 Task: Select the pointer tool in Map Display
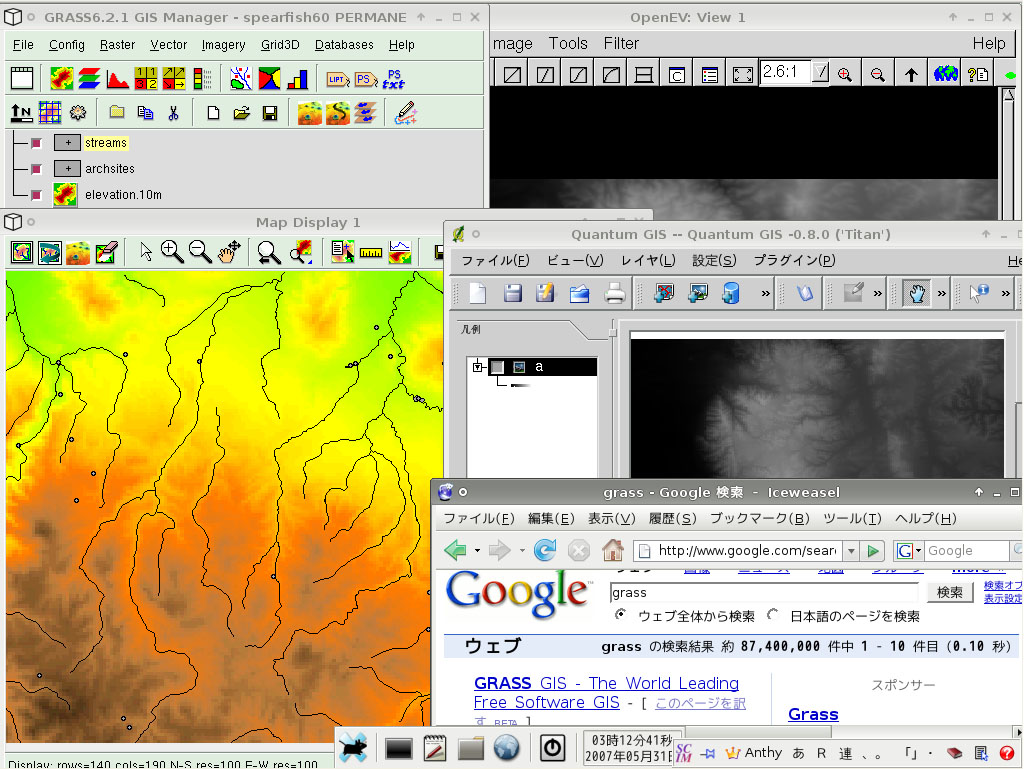point(146,251)
